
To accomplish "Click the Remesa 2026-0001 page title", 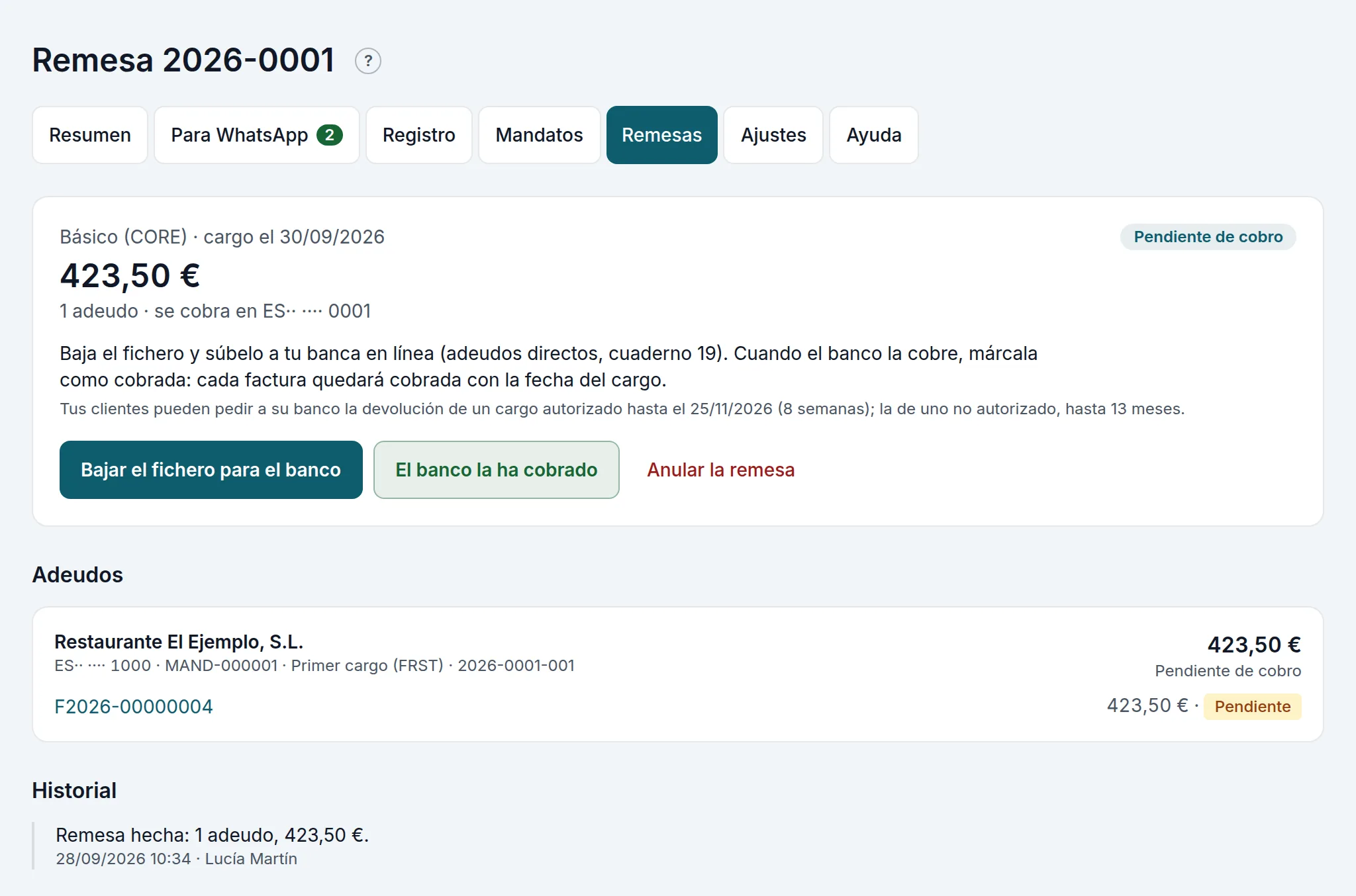I will point(183,60).
